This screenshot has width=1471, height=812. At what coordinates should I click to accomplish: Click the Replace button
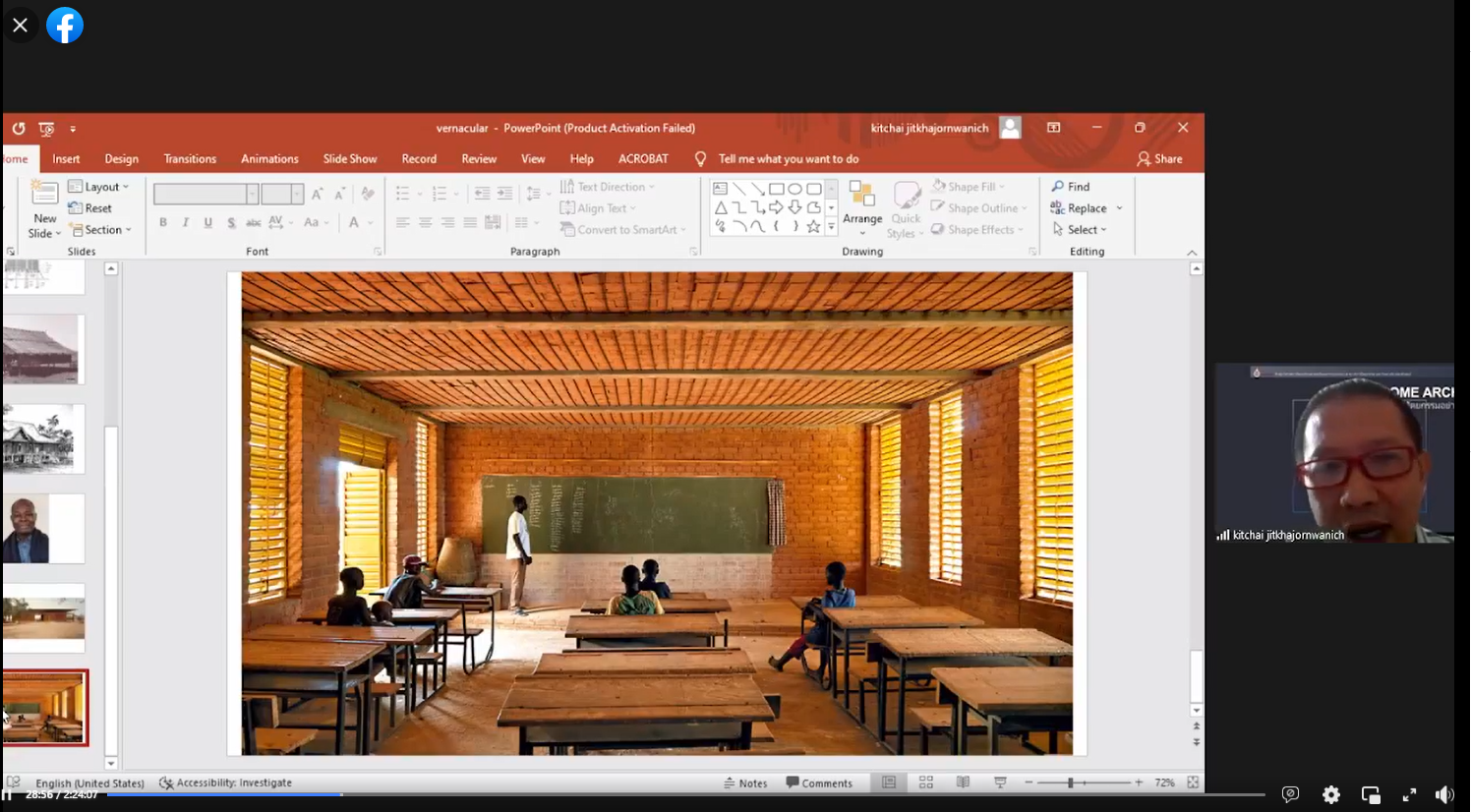(1079, 208)
